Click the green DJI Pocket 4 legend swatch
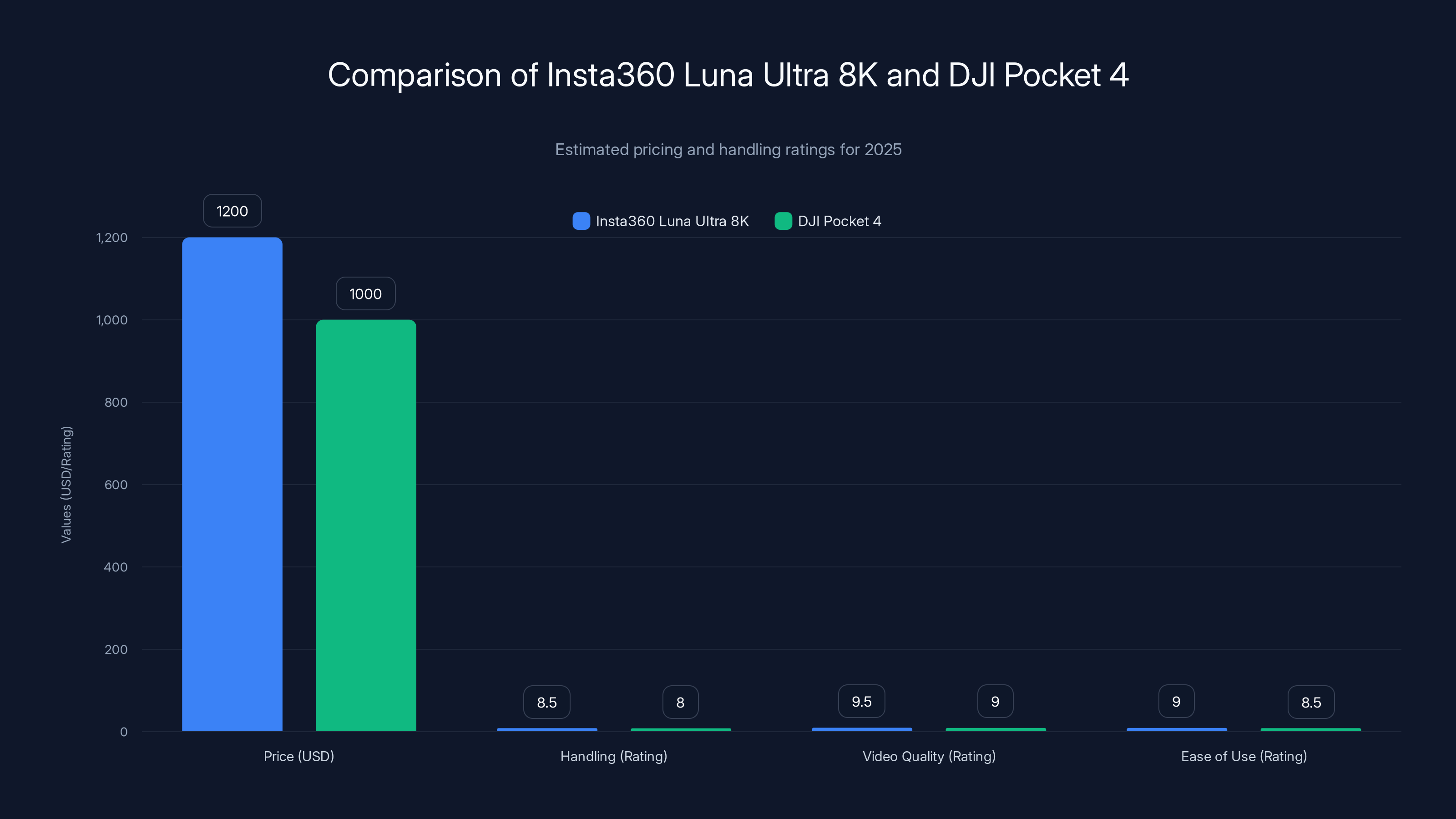The image size is (1456, 819). (783, 221)
